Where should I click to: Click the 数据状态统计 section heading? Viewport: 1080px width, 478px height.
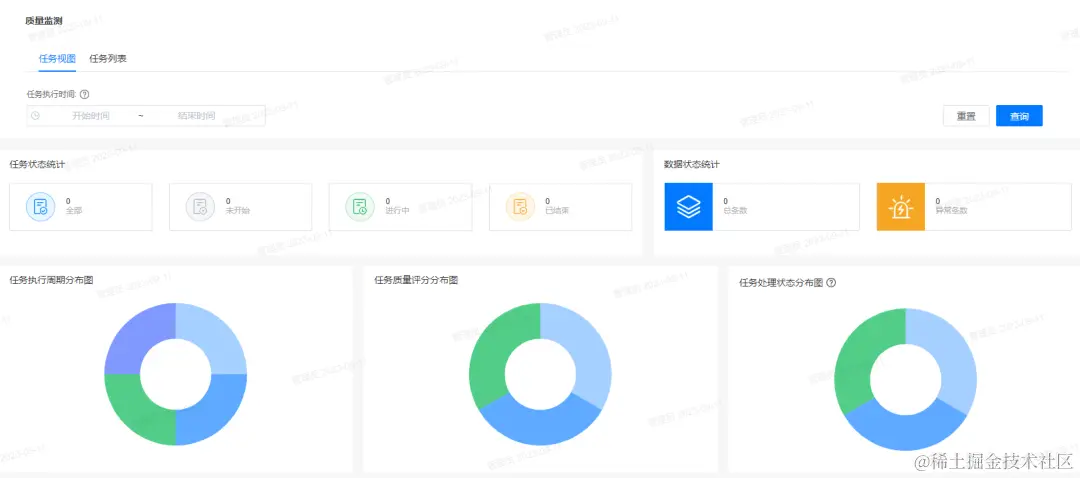692,165
